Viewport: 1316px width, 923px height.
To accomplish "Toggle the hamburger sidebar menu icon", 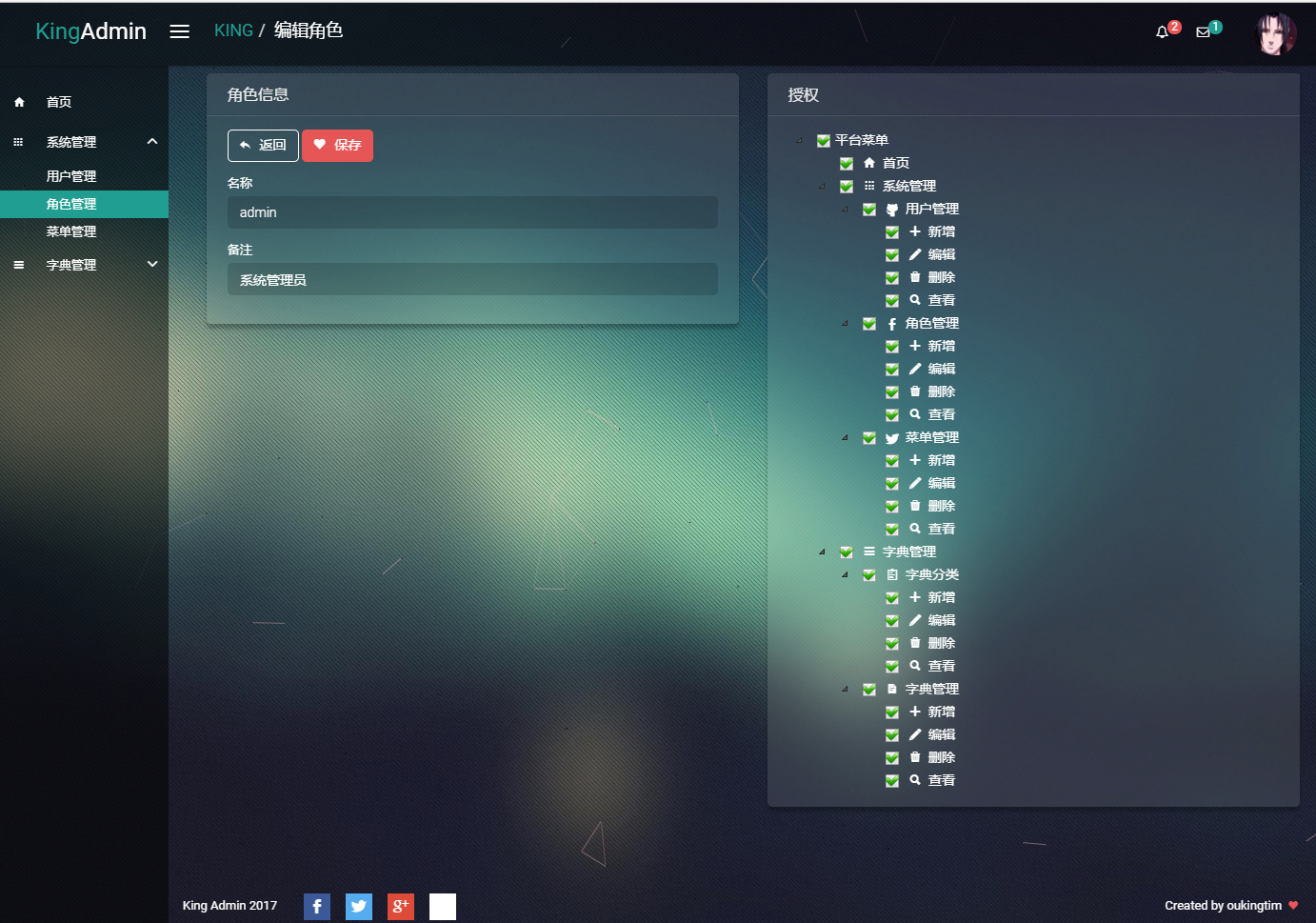I will [x=179, y=31].
